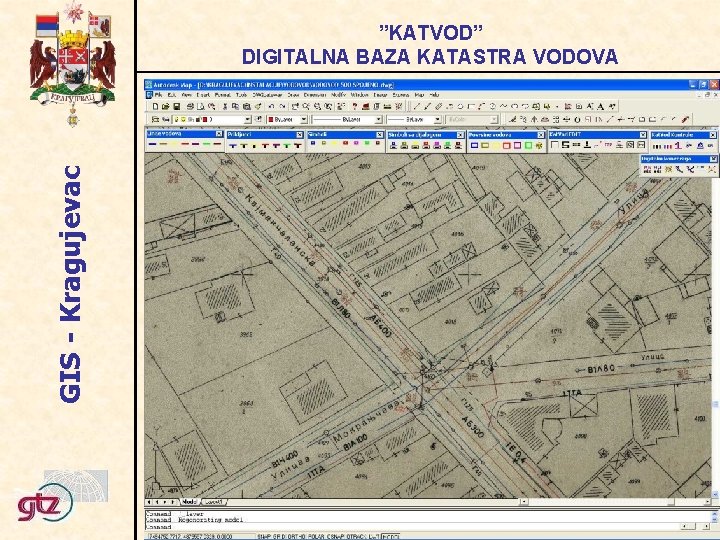Click the blue rectangle in Povrsine vodova

click(x=475, y=145)
